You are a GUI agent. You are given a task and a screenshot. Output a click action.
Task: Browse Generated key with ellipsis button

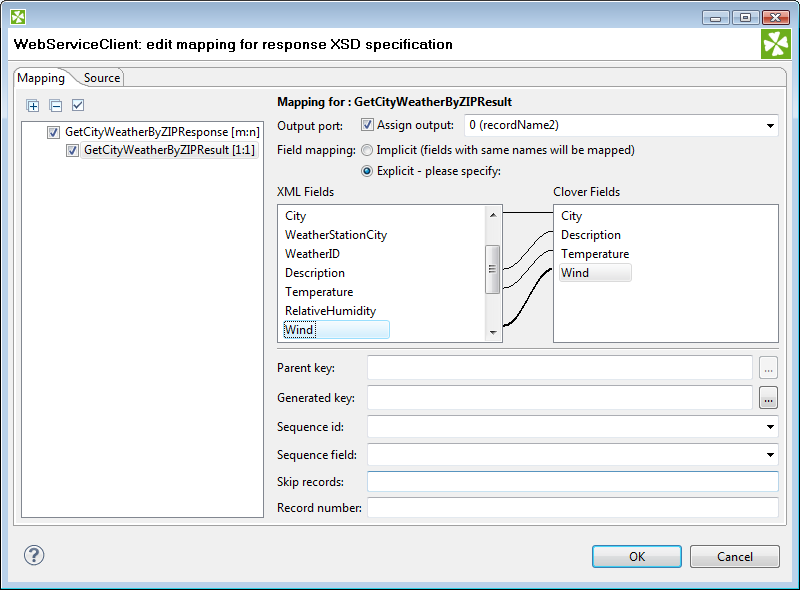[x=768, y=398]
